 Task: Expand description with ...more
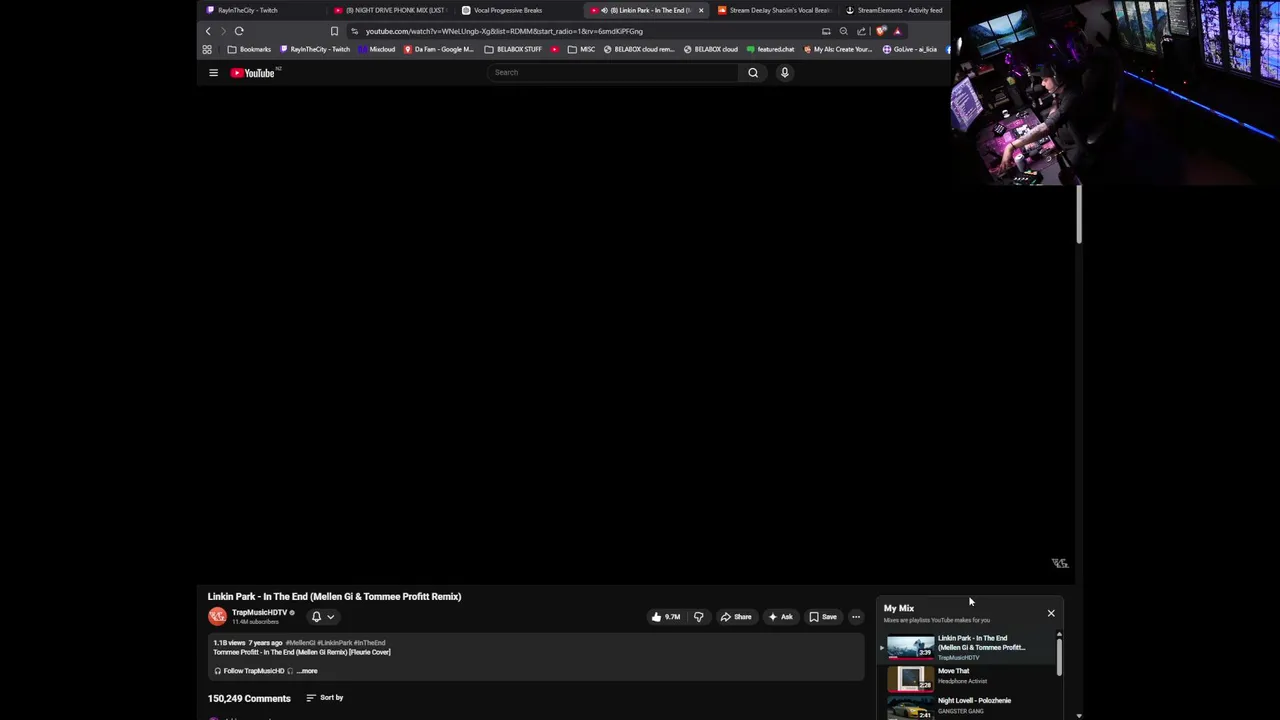[307, 671]
